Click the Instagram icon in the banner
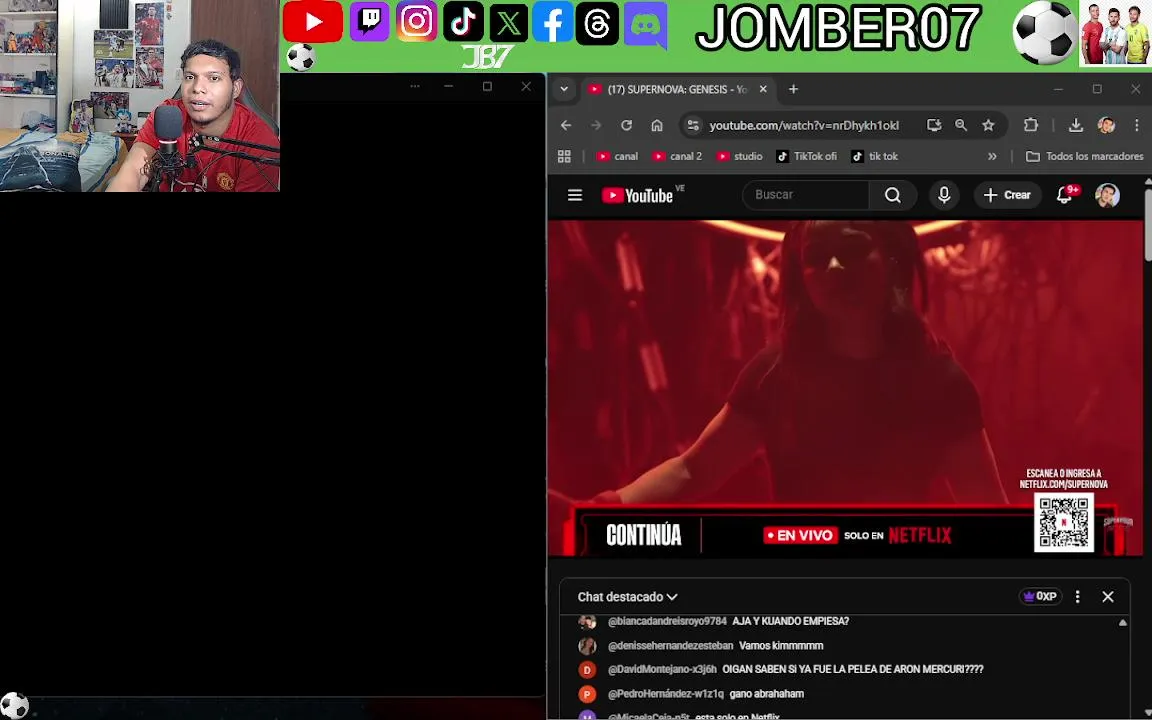1152x720 pixels. [417, 21]
